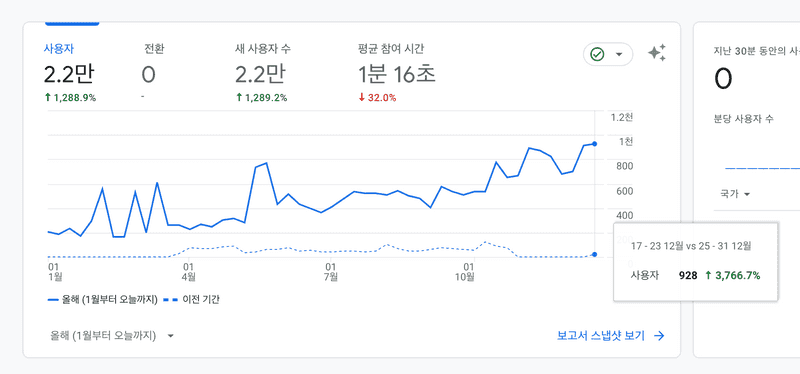Open the 올해 (1월부터 오늘까지) date range dropdown
Screen dimensions: 800x374
point(112,336)
